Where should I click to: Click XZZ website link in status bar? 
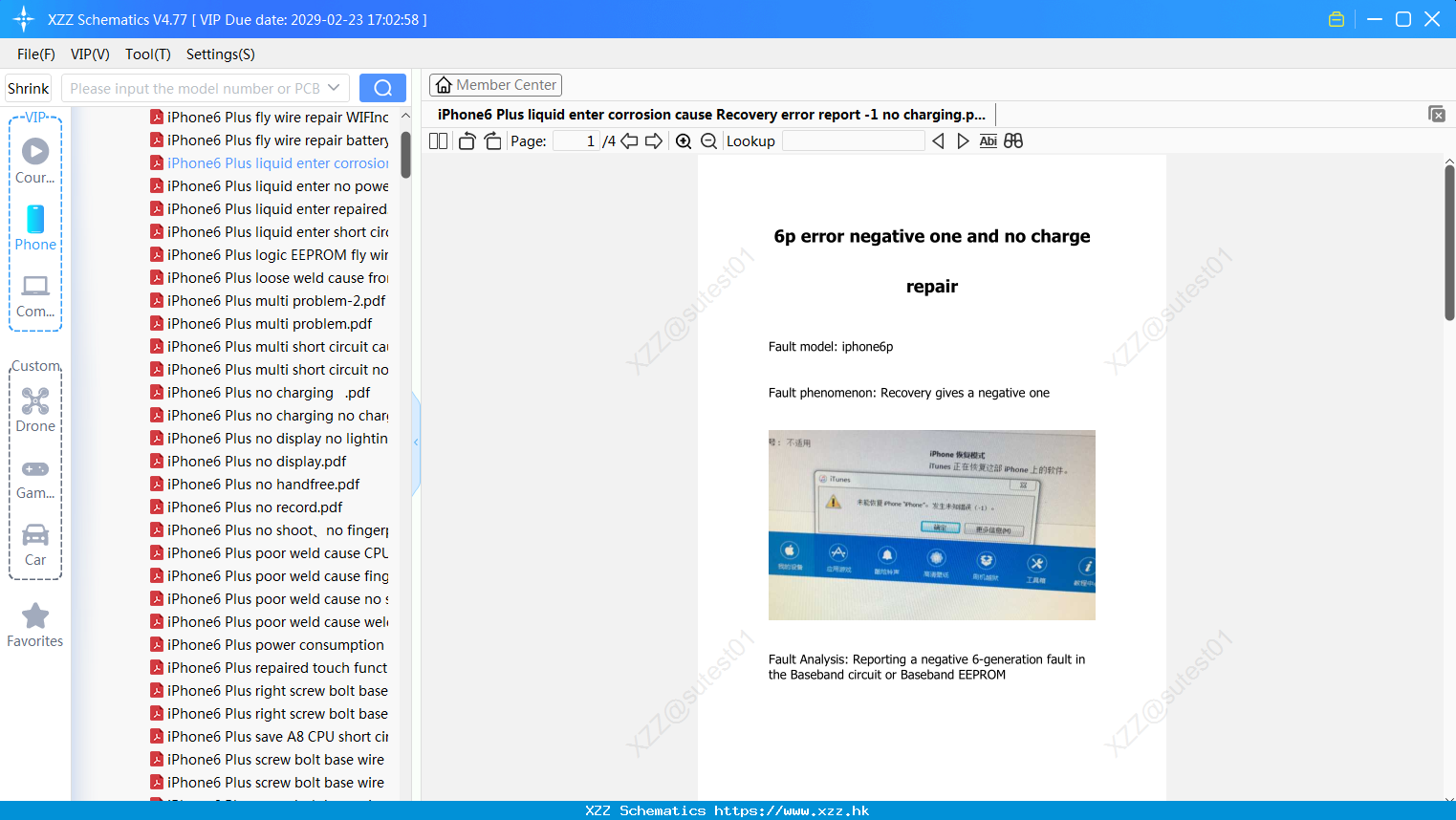pos(792,810)
